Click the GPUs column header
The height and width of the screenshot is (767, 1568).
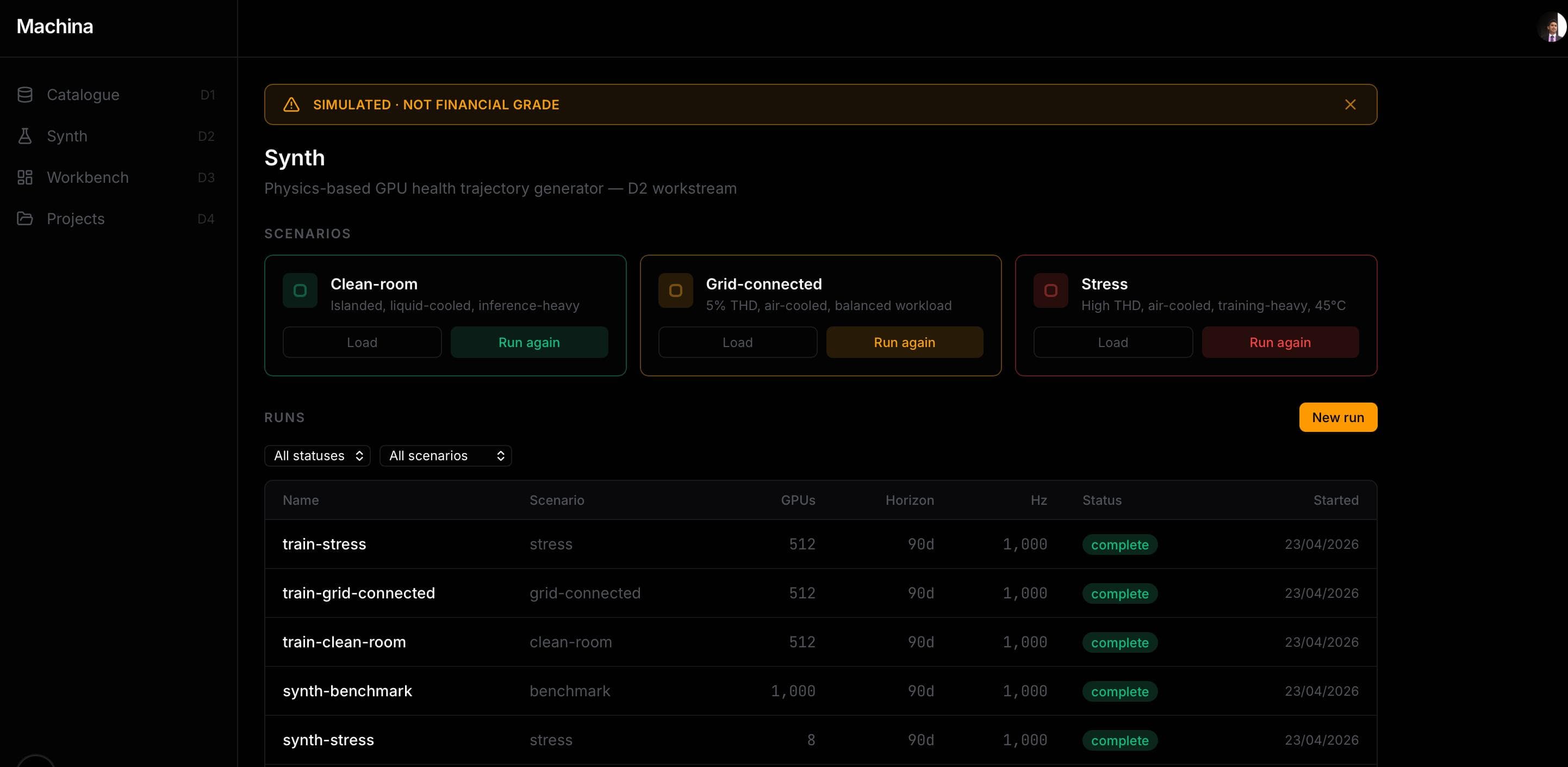[x=798, y=500]
